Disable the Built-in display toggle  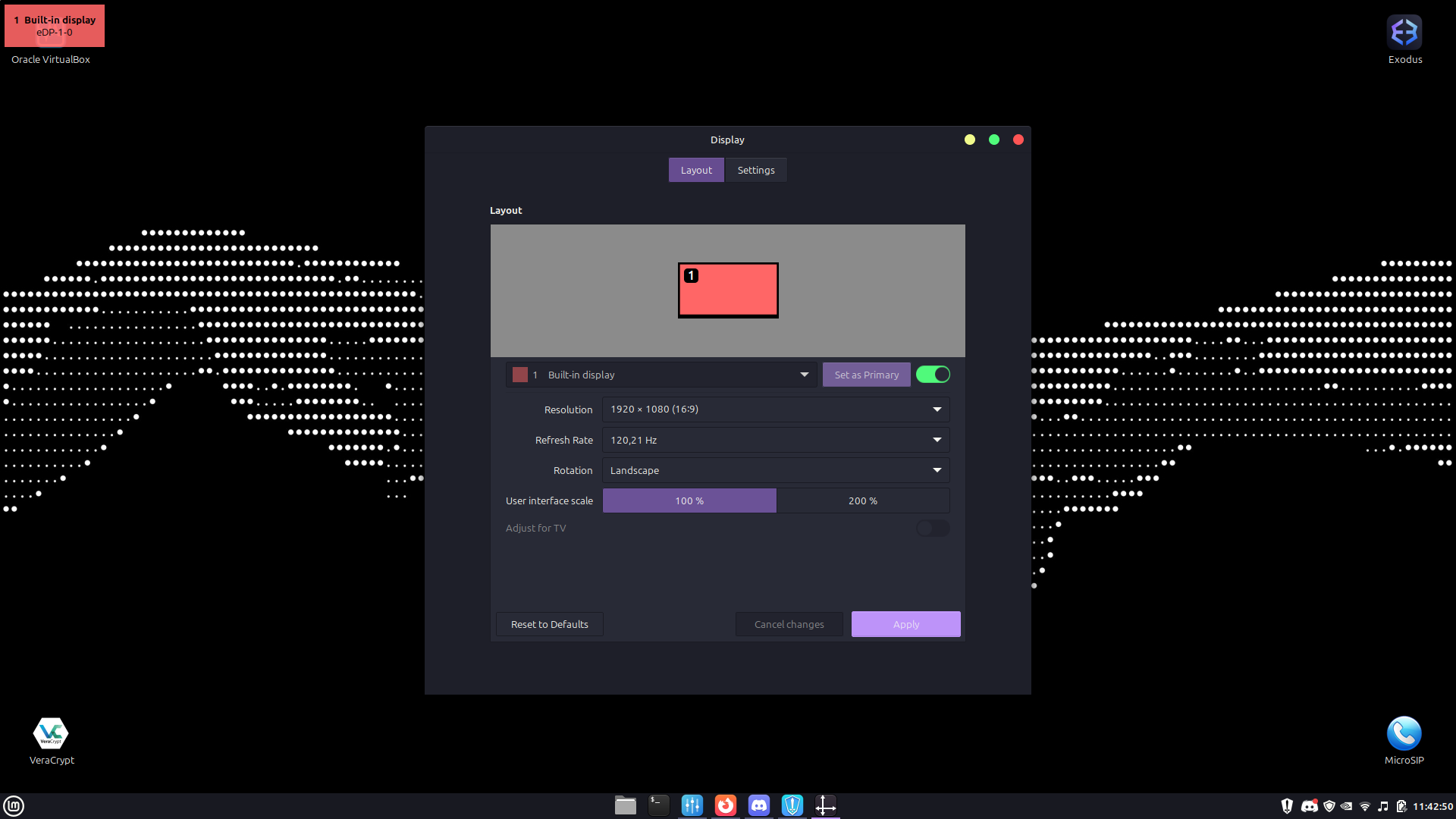(933, 375)
